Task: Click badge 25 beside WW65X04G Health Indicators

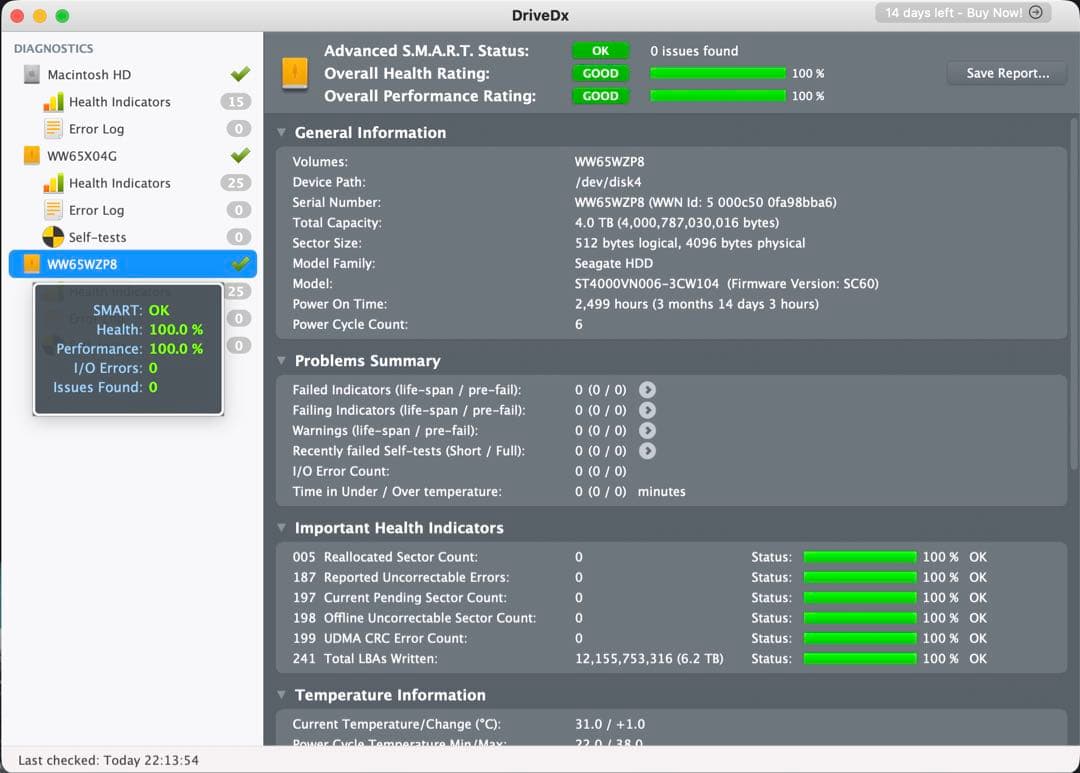Action: (x=236, y=183)
